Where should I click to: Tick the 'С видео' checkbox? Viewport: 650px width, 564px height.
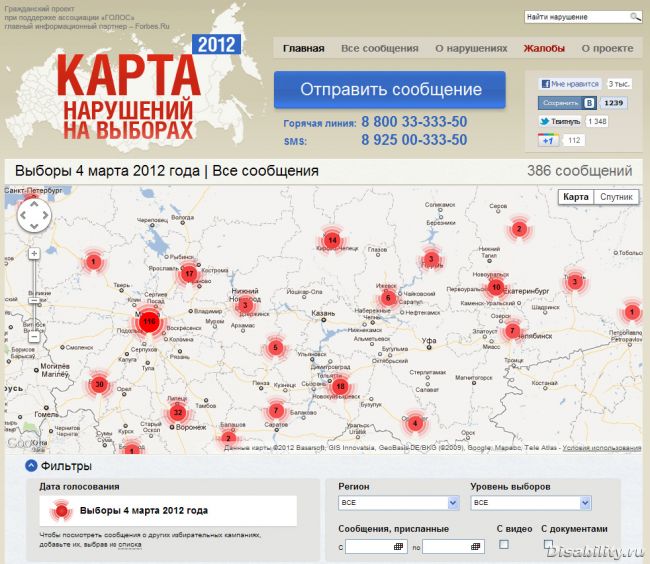point(504,544)
